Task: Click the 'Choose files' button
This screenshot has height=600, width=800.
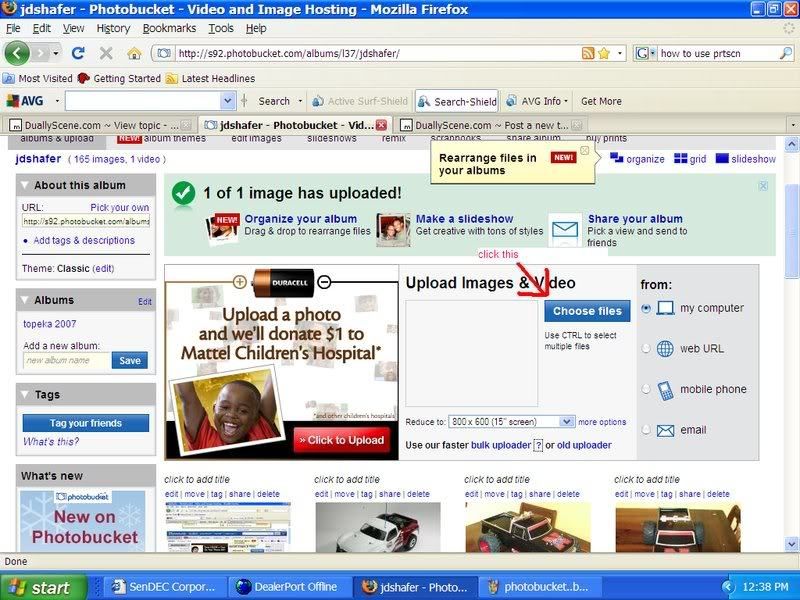Action: pos(587,311)
